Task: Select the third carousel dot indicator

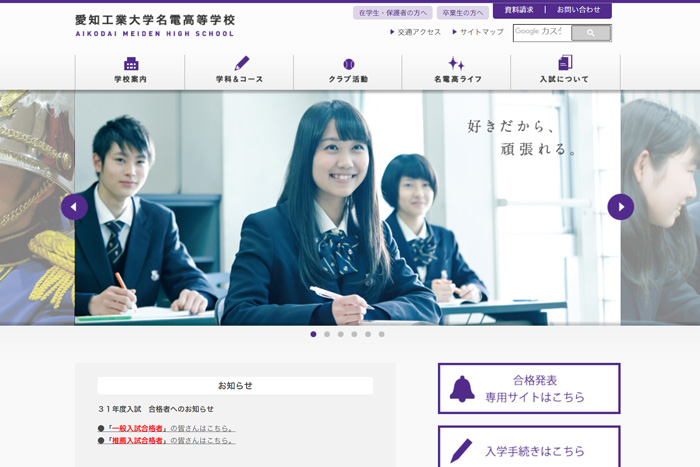Action: click(340, 334)
